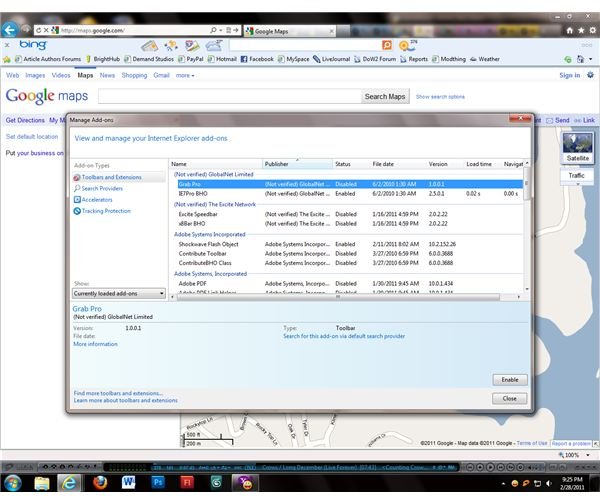
Task: Click the Google Maps browser tab
Action: pos(290,31)
